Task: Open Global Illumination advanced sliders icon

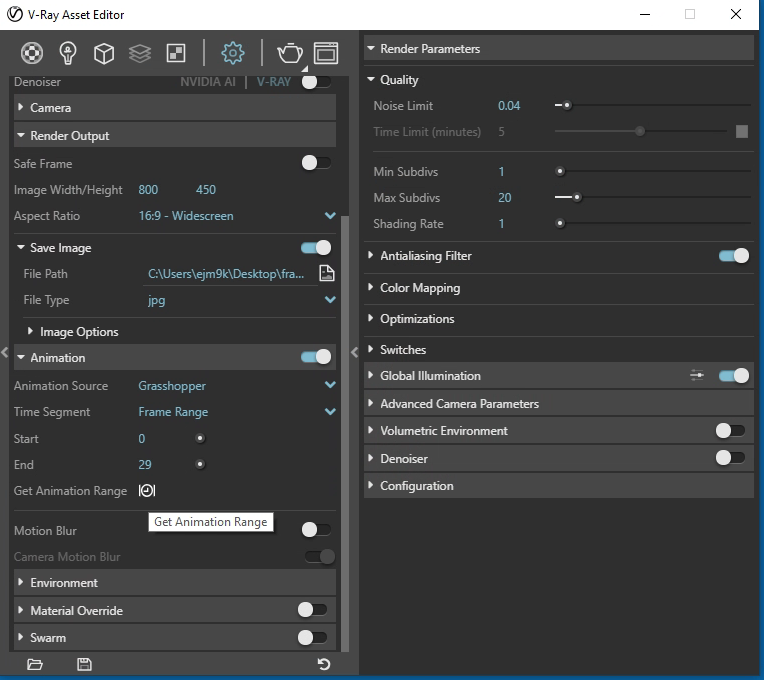Action: tap(697, 375)
